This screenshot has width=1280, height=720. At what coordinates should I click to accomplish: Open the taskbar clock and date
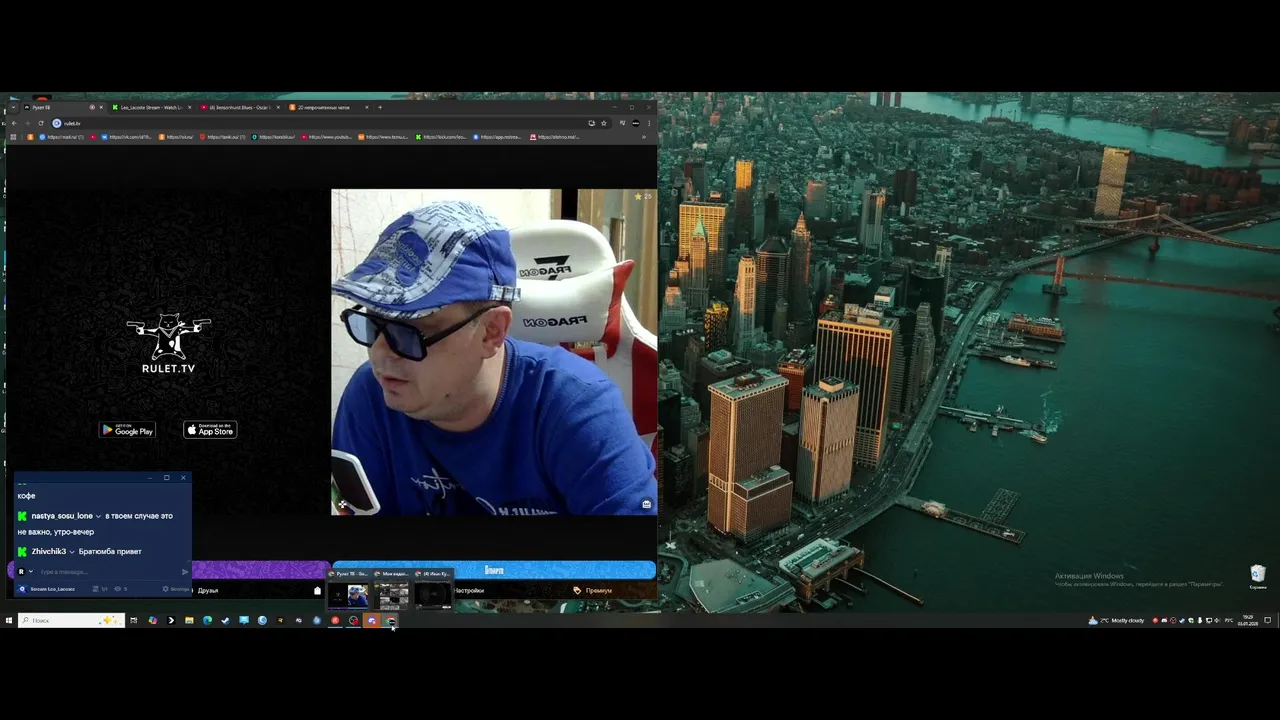click(x=1248, y=620)
